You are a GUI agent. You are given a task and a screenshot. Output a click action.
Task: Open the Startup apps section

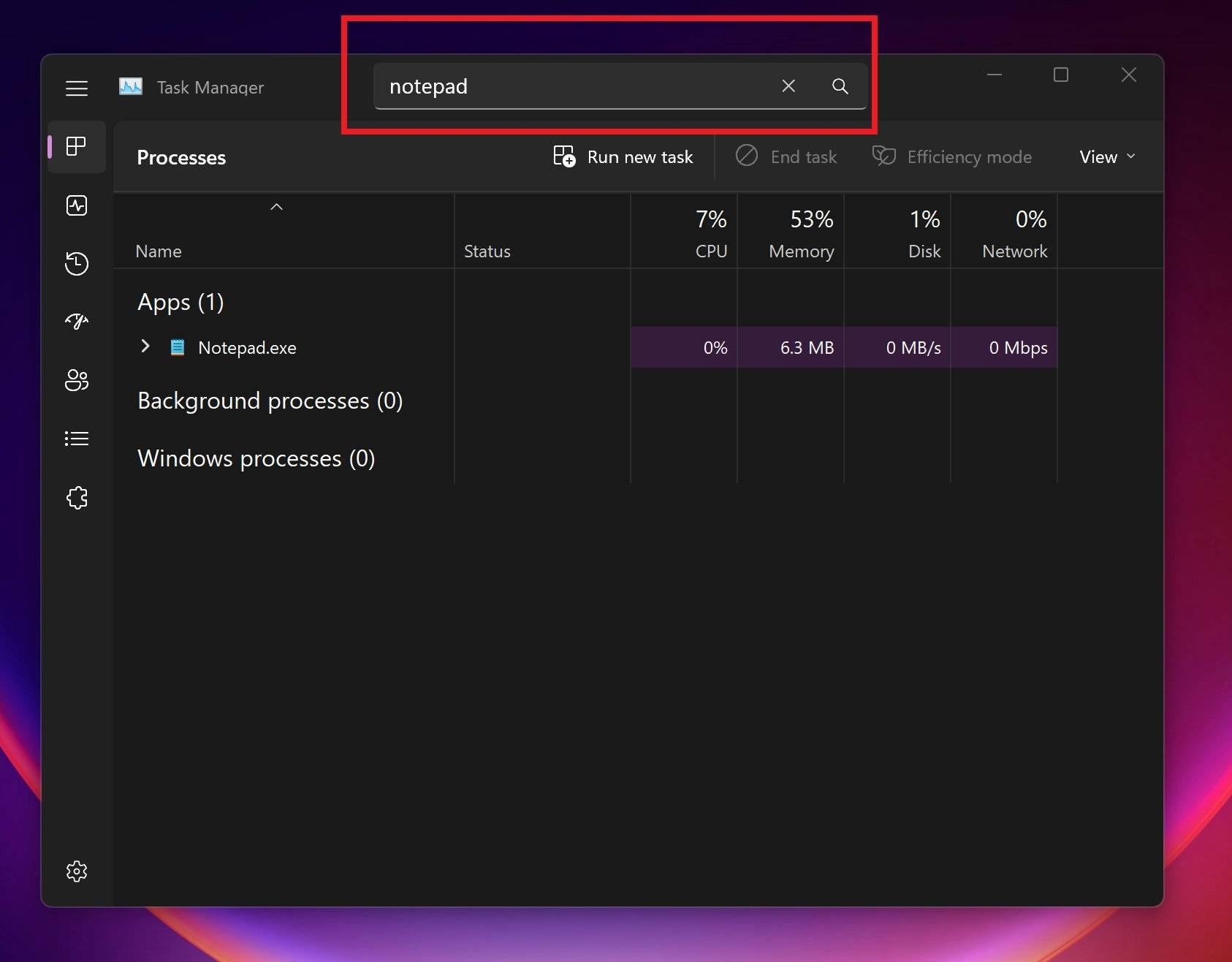point(76,322)
